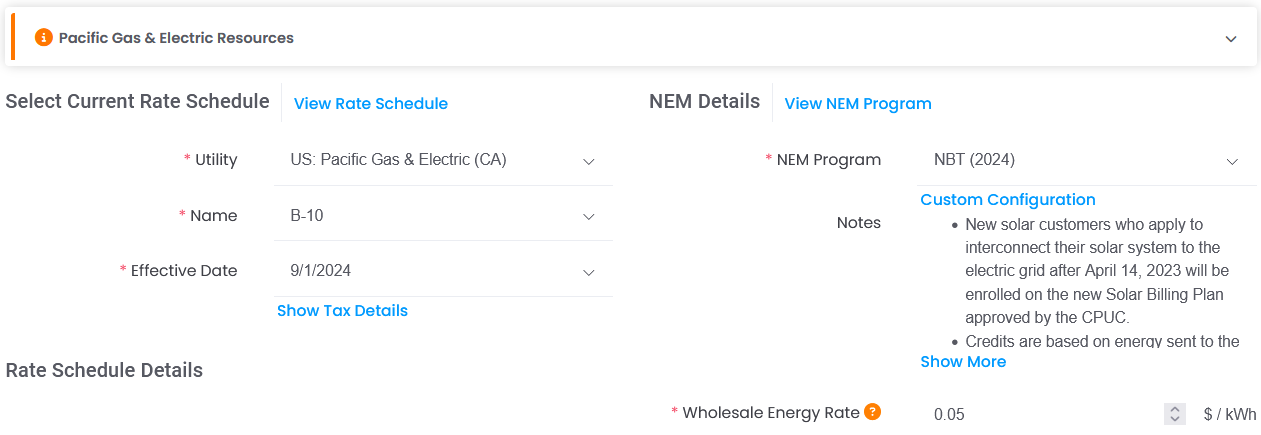Image resolution: width=1261 pixels, height=435 pixels.
Task: Increase Wholesale Energy Rate with the up stepper arrow
Action: click(1175, 409)
